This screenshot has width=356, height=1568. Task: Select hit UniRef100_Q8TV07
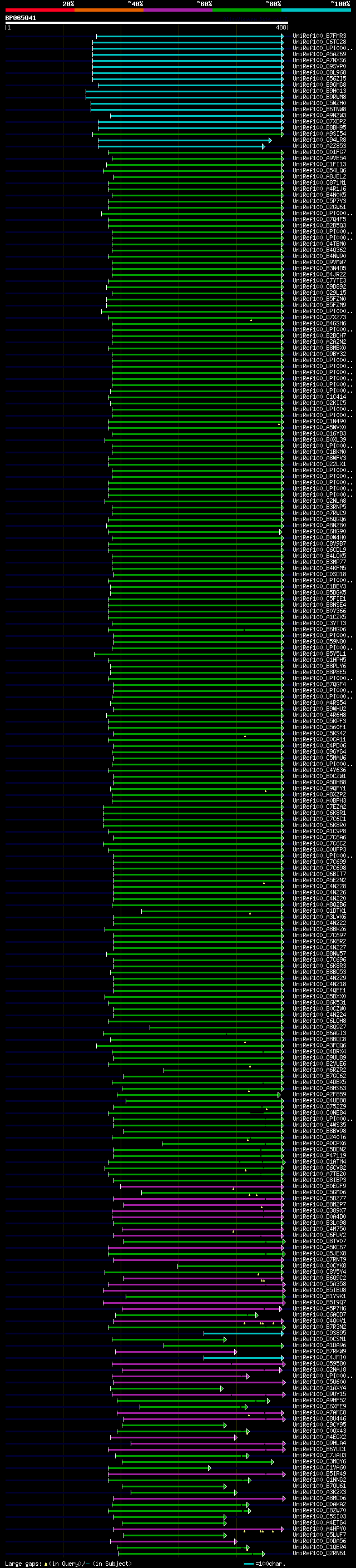[319, 1241]
